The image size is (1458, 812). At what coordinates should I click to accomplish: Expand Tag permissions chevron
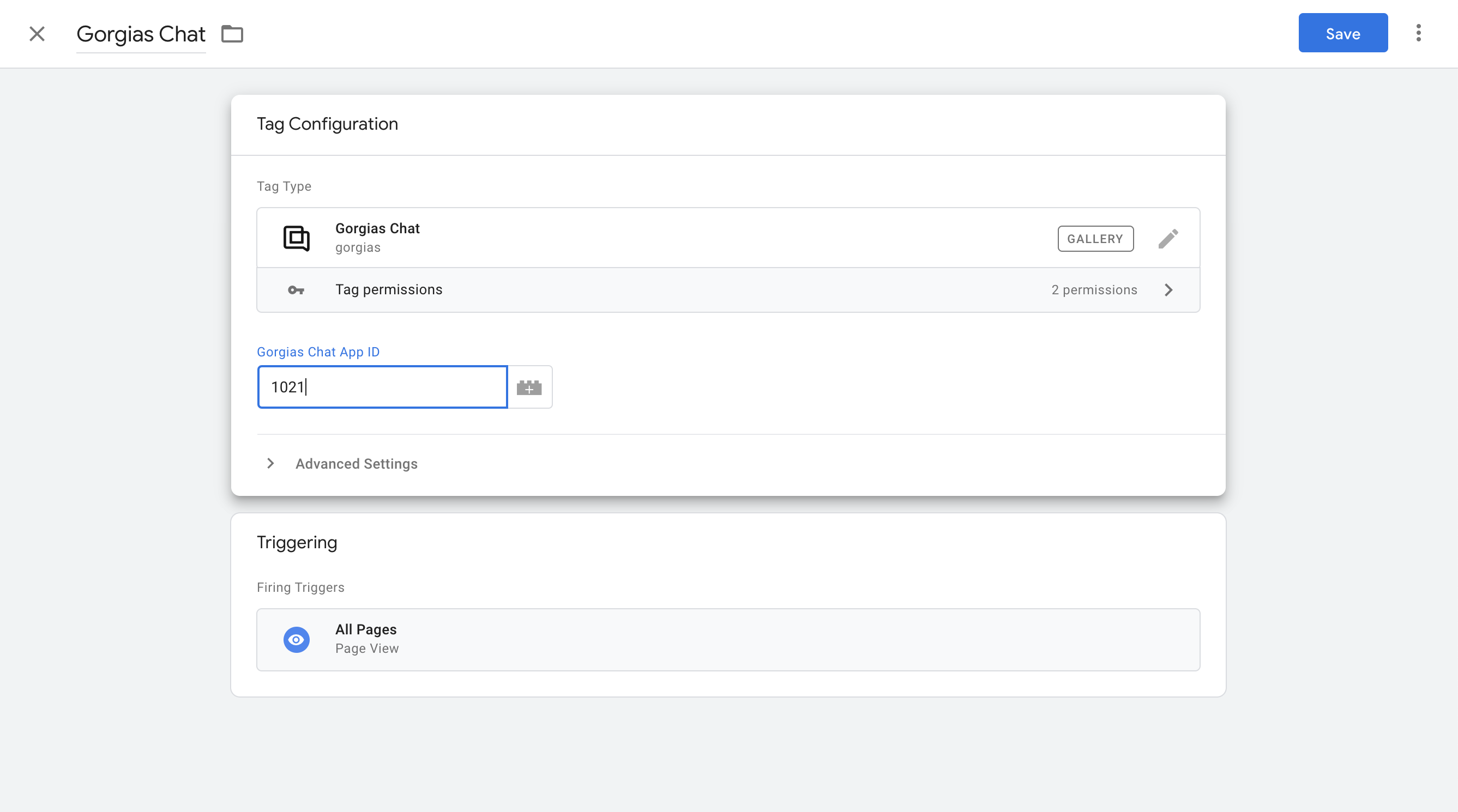[1168, 290]
